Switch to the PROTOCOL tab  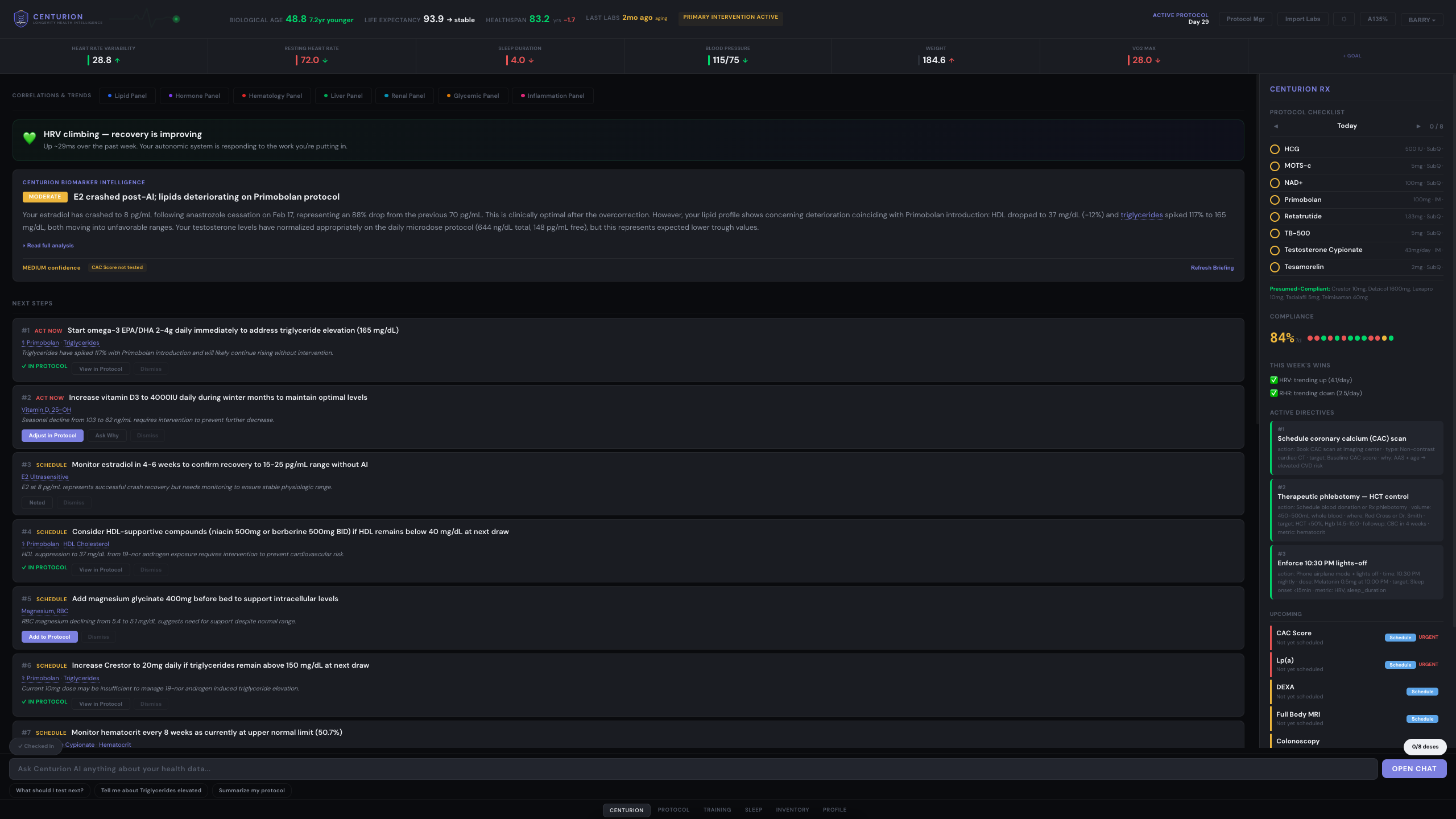(673, 810)
